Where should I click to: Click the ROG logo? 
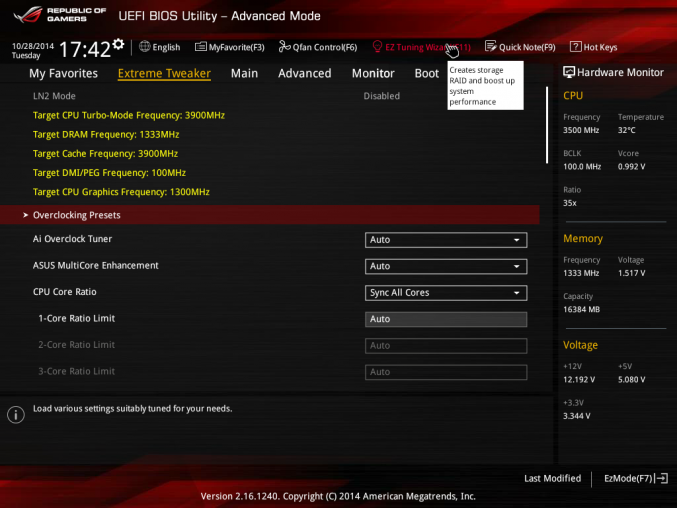pyautogui.click(x=28, y=15)
